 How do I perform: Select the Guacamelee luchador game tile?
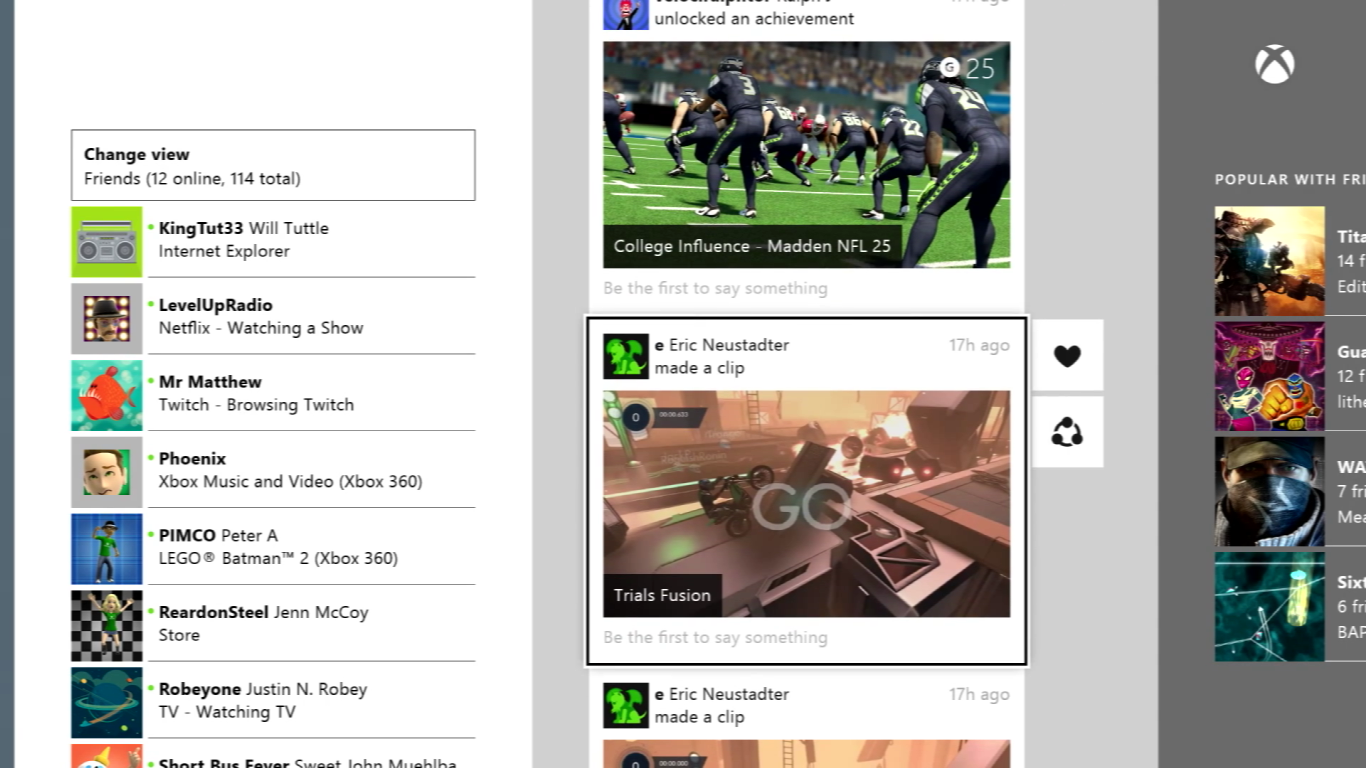point(1269,376)
